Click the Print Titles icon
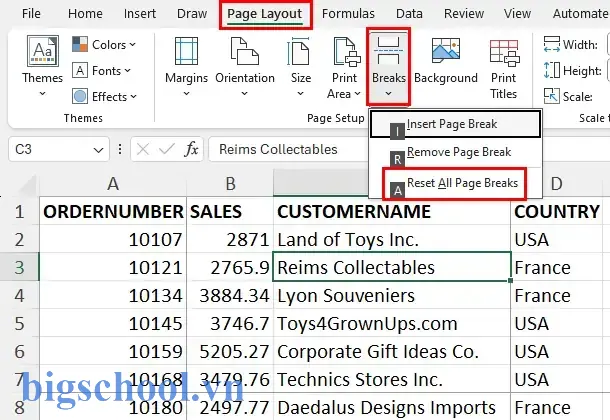This screenshot has height=420, width=610. tap(504, 52)
